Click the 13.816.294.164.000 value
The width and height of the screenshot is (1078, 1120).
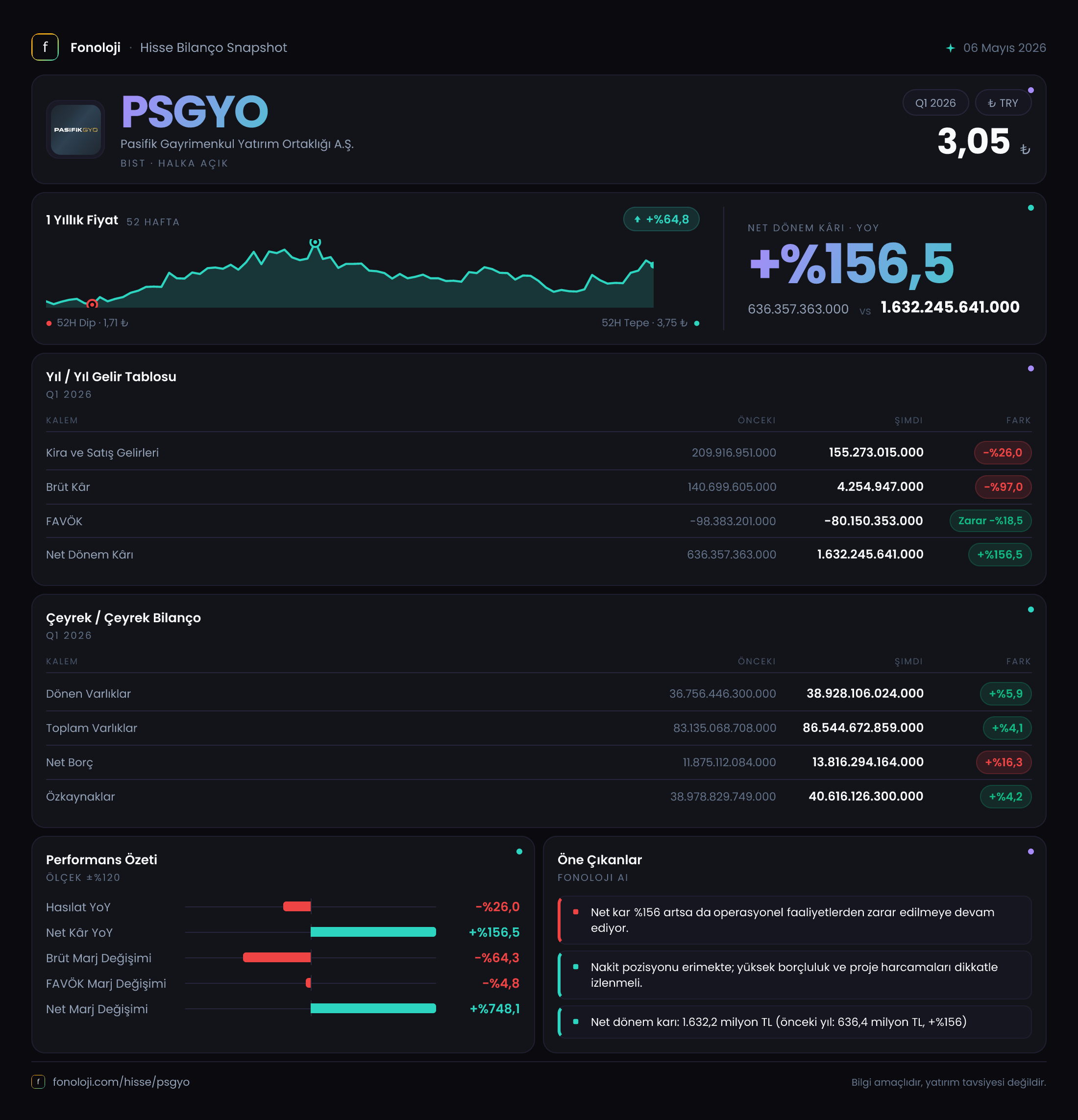click(x=868, y=762)
